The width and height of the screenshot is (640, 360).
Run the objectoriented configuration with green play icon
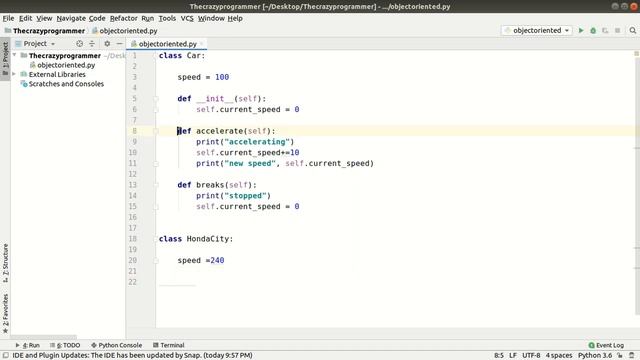tap(581, 31)
